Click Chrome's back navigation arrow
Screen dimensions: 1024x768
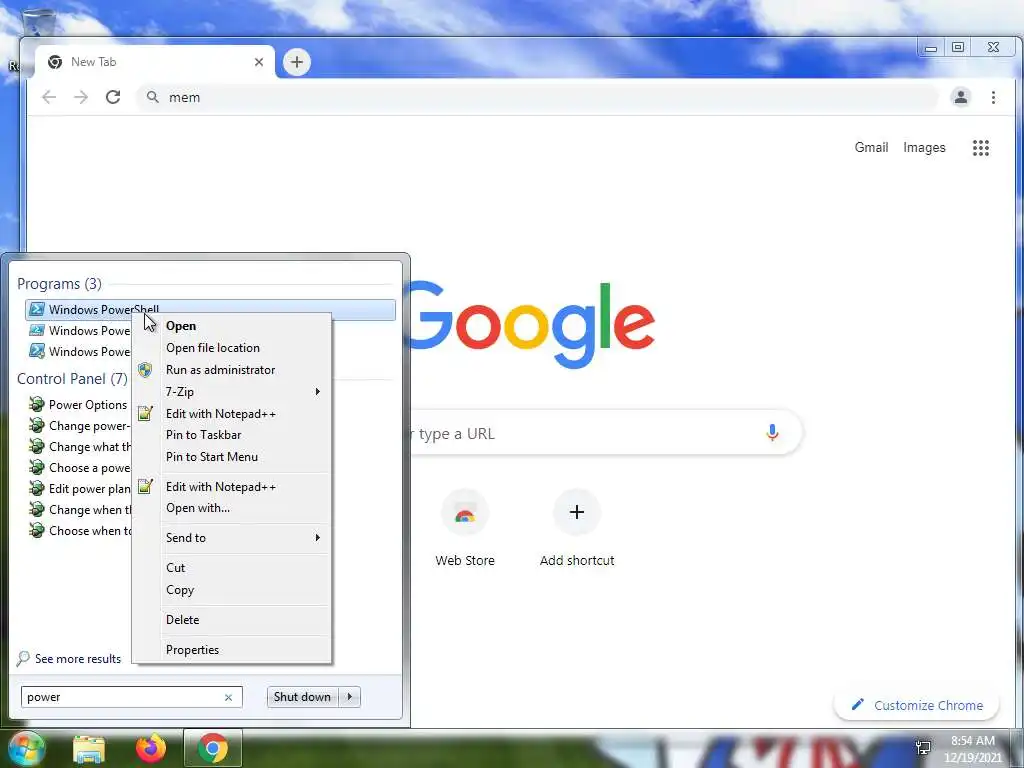pyautogui.click(x=49, y=97)
